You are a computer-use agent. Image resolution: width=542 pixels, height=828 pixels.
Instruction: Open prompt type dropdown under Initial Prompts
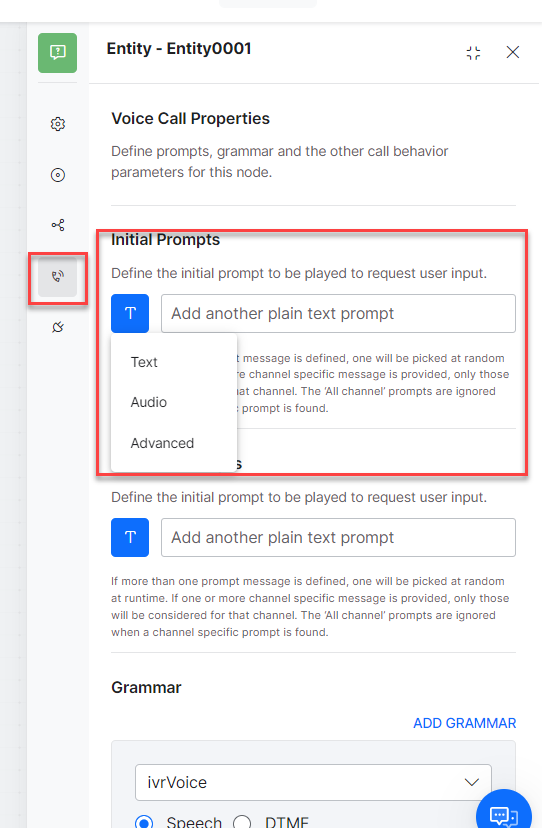pos(130,313)
